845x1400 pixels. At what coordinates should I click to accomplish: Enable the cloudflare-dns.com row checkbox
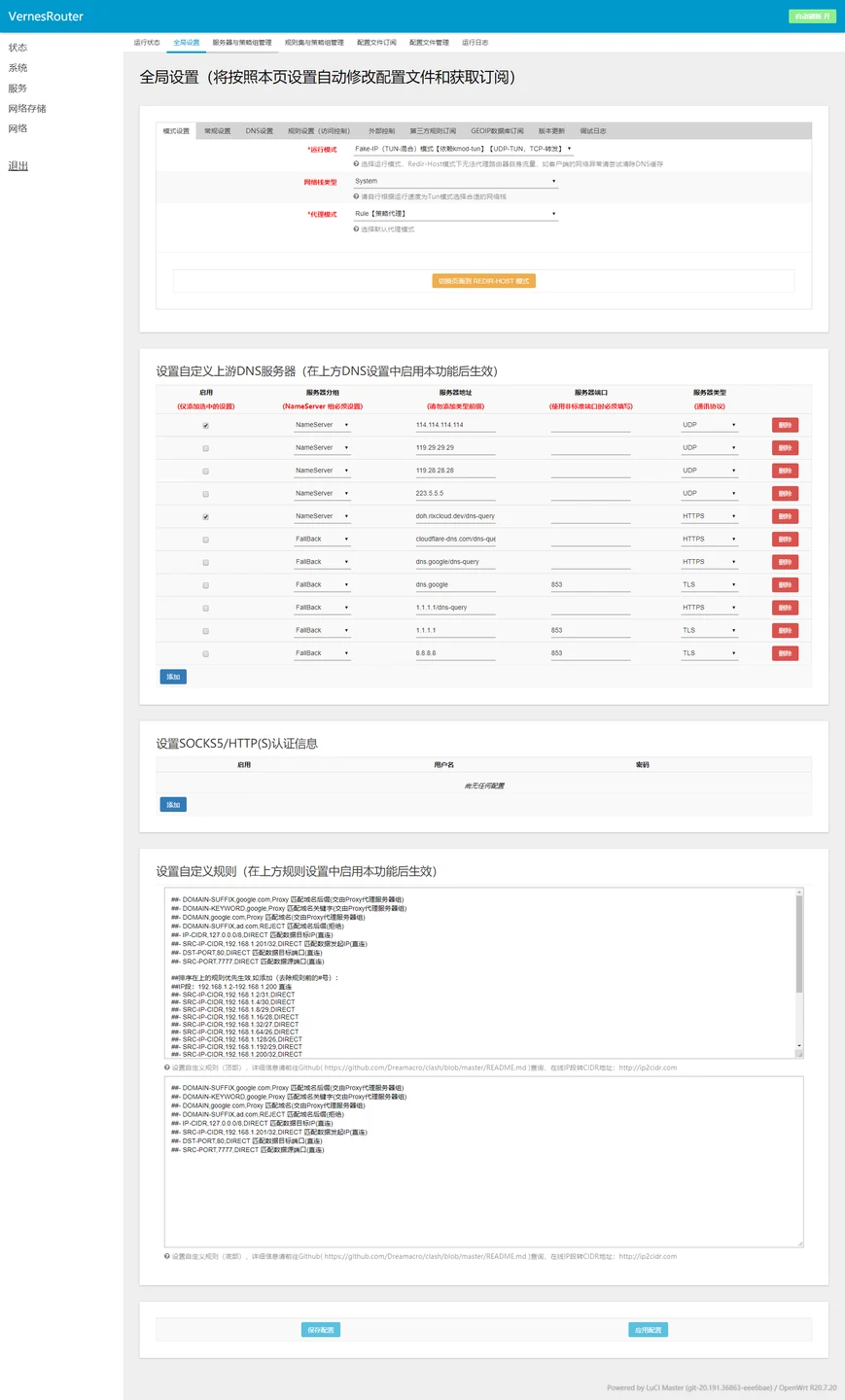pyautogui.click(x=205, y=540)
